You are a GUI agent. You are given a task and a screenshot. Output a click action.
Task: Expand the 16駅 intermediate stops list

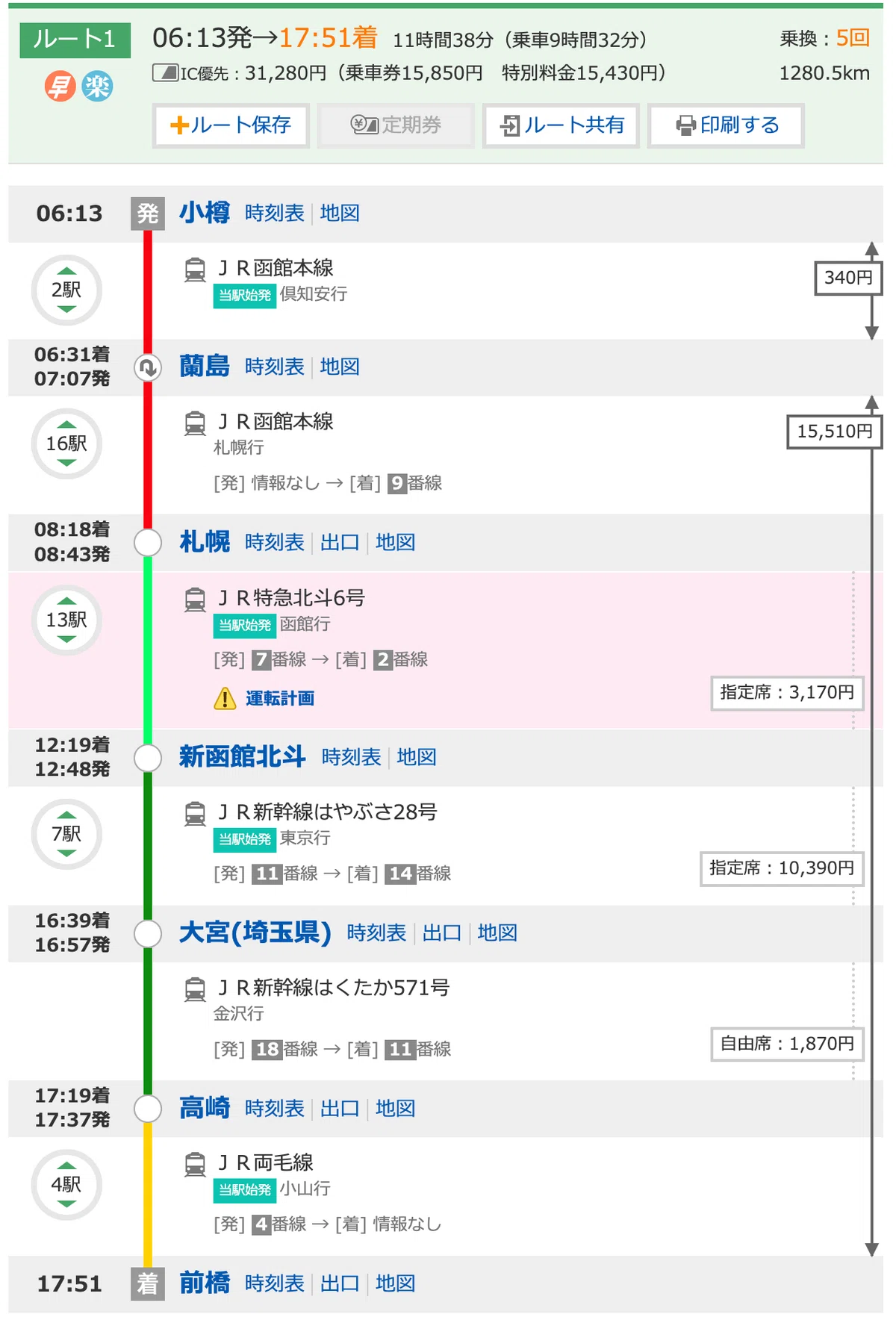(x=66, y=444)
